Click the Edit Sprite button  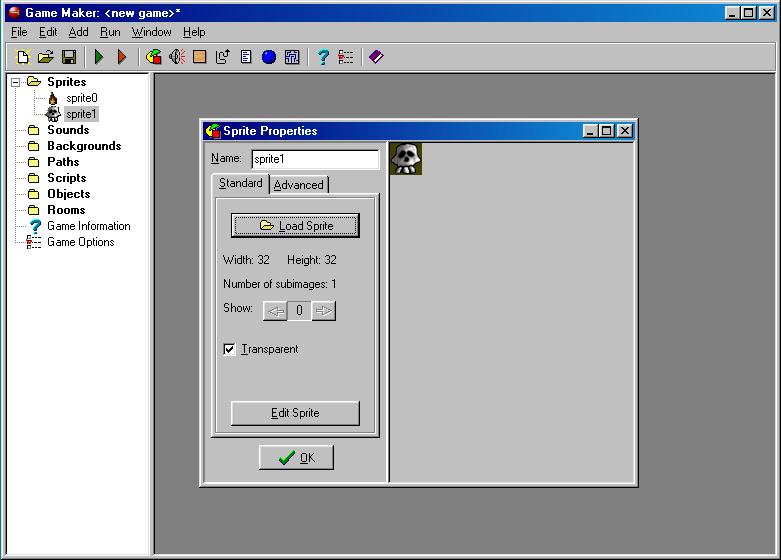[295, 413]
